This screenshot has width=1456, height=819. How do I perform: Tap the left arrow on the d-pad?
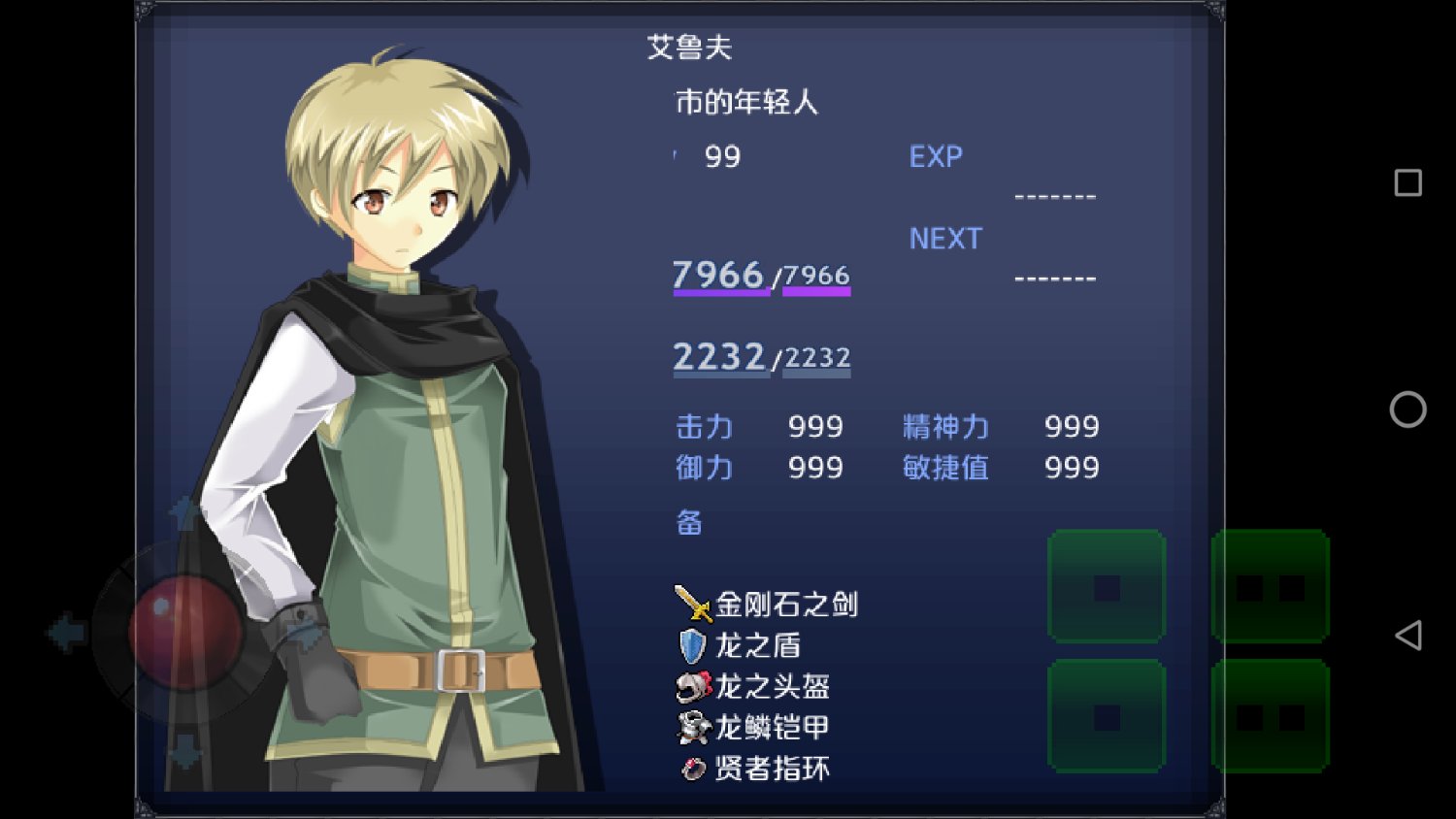pos(66,633)
